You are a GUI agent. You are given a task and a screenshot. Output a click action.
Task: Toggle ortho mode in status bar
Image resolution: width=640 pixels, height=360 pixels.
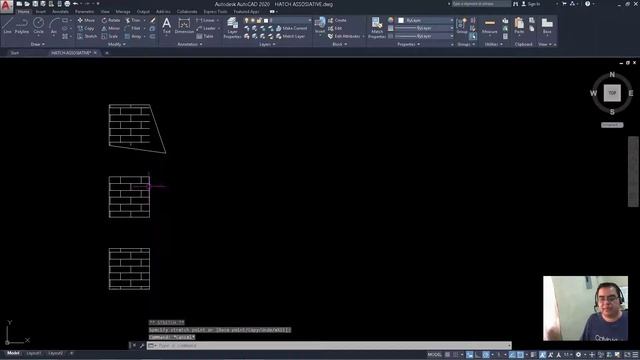coord(478,355)
